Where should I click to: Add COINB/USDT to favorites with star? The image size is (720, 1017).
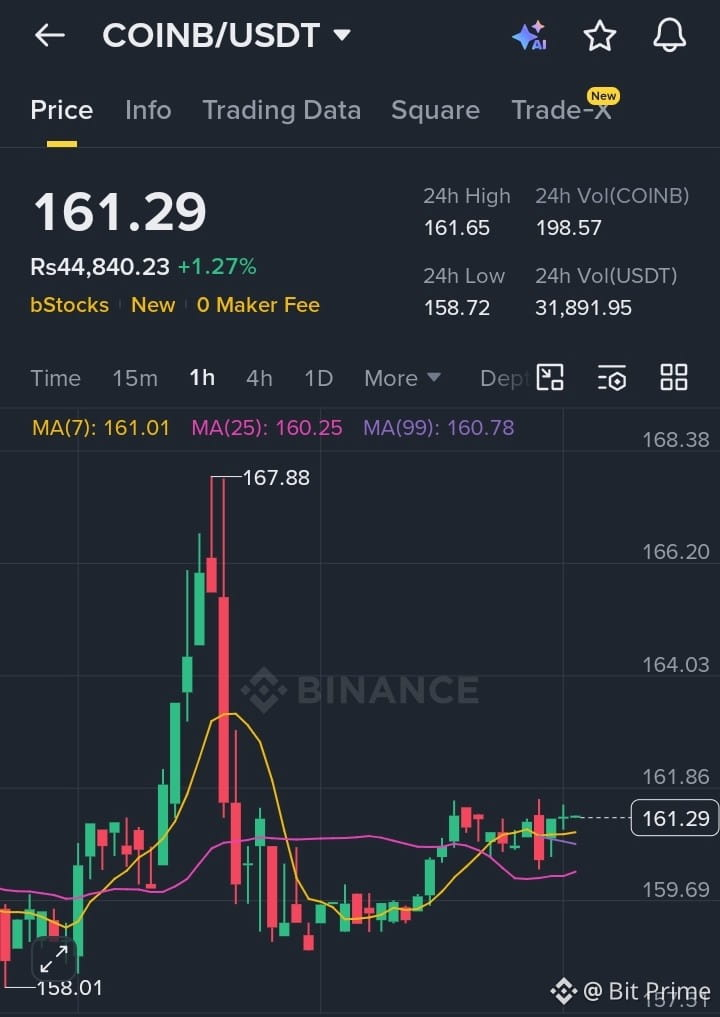pos(599,36)
